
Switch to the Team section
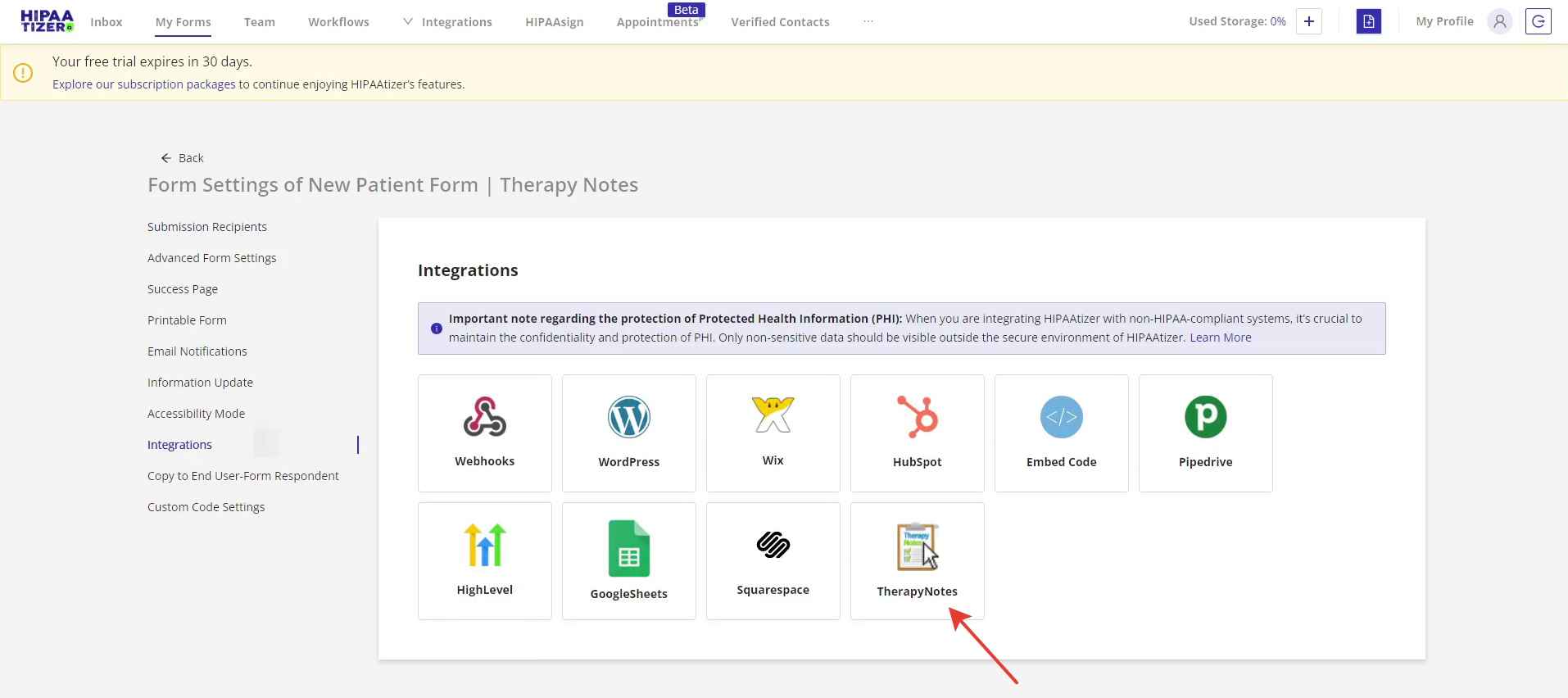(260, 22)
